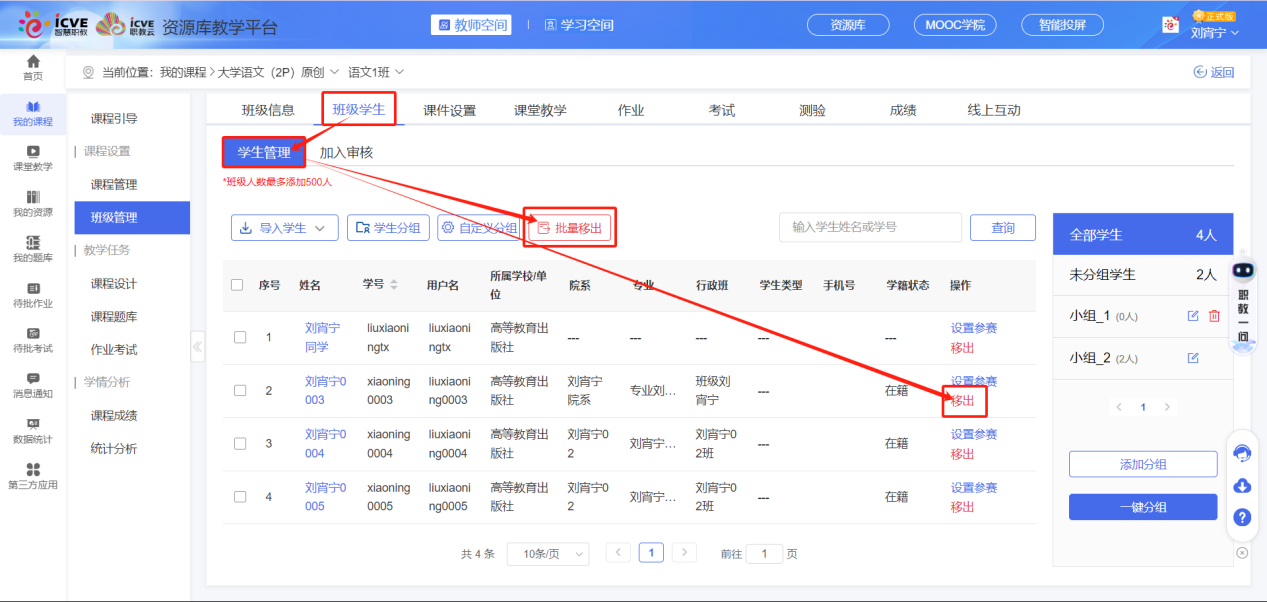Delete 小组_1 using the trash icon
The width and height of the screenshot is (1267, 602).
1214,316
